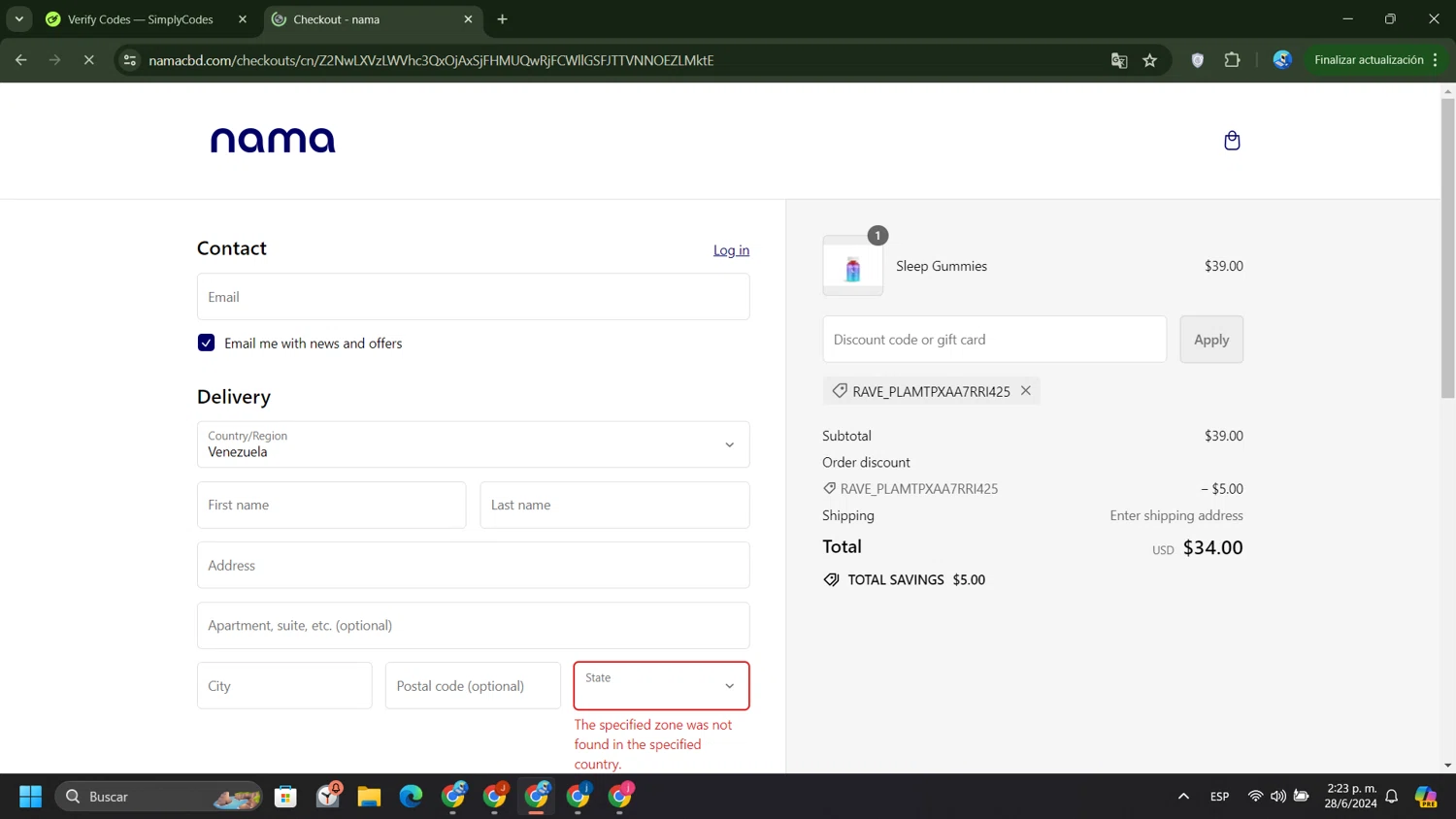Image resolution: width=1456 pixels, height=819 pixels.
Task: Stop loading the page
Action: click(x=88, y=60)
